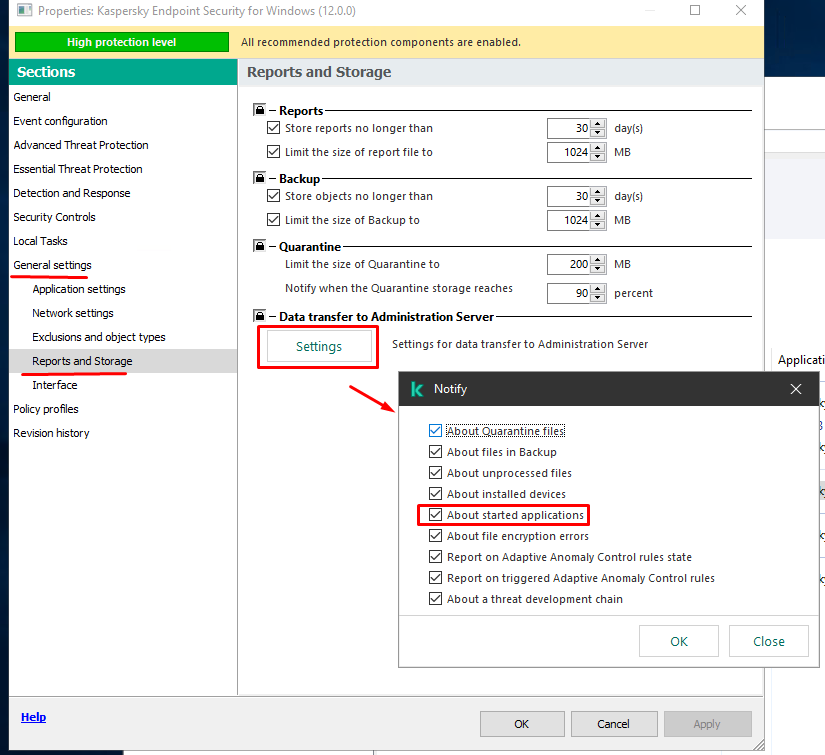
Task: Open Policy profiles section
Action: (x=46, y=409)
